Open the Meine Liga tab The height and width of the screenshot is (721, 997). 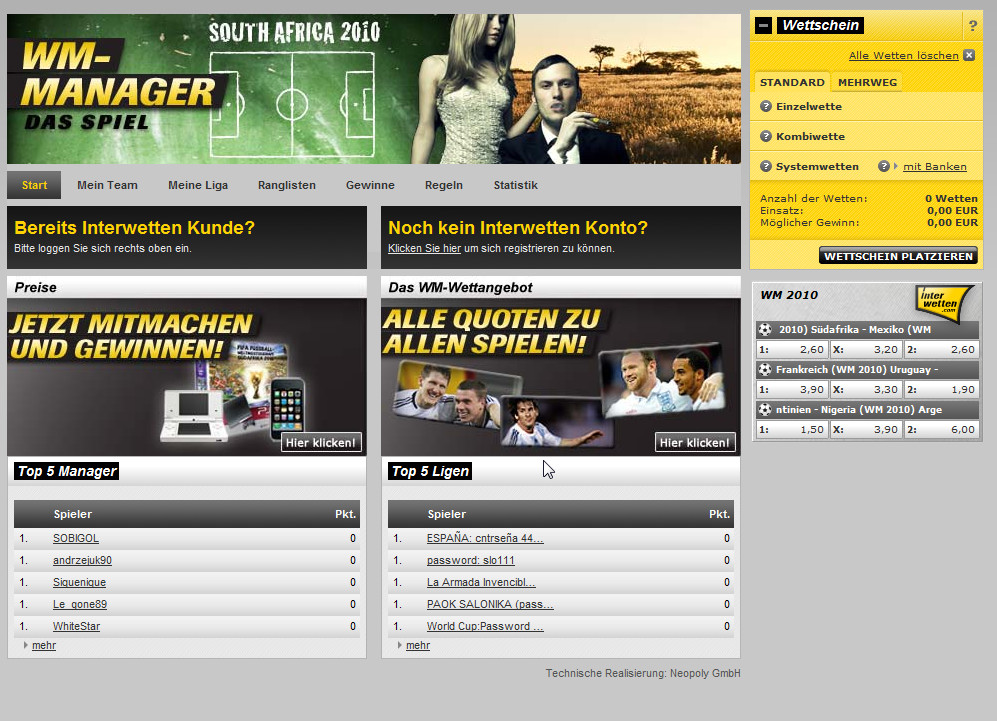pyautogui.click(x=198, y=185)
